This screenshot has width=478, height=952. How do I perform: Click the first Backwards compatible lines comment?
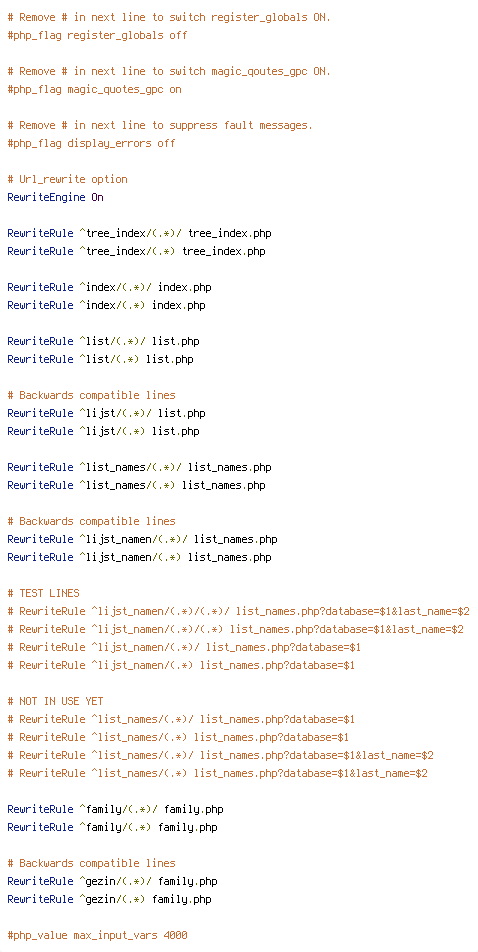tap(91, 395)
